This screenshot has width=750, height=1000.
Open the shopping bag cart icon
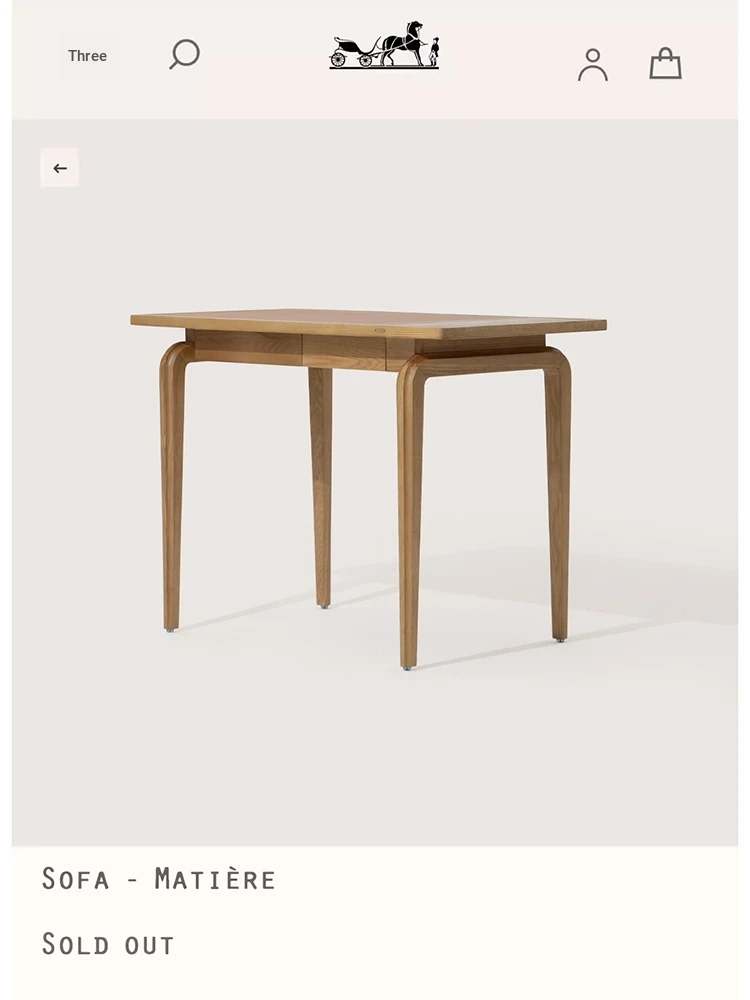tap(665, 63)
